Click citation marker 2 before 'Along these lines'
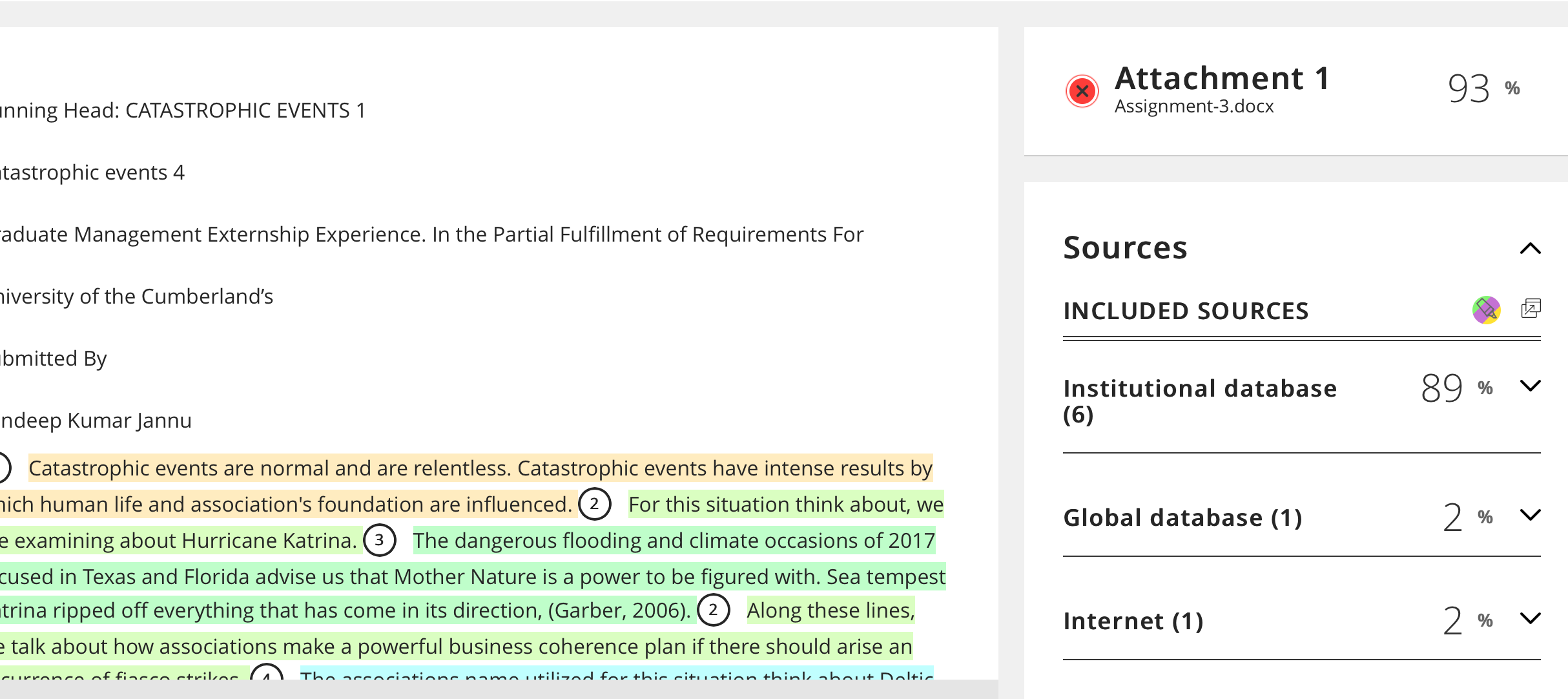The width and height of the screenshot is (1568, 699). [714, 610]
